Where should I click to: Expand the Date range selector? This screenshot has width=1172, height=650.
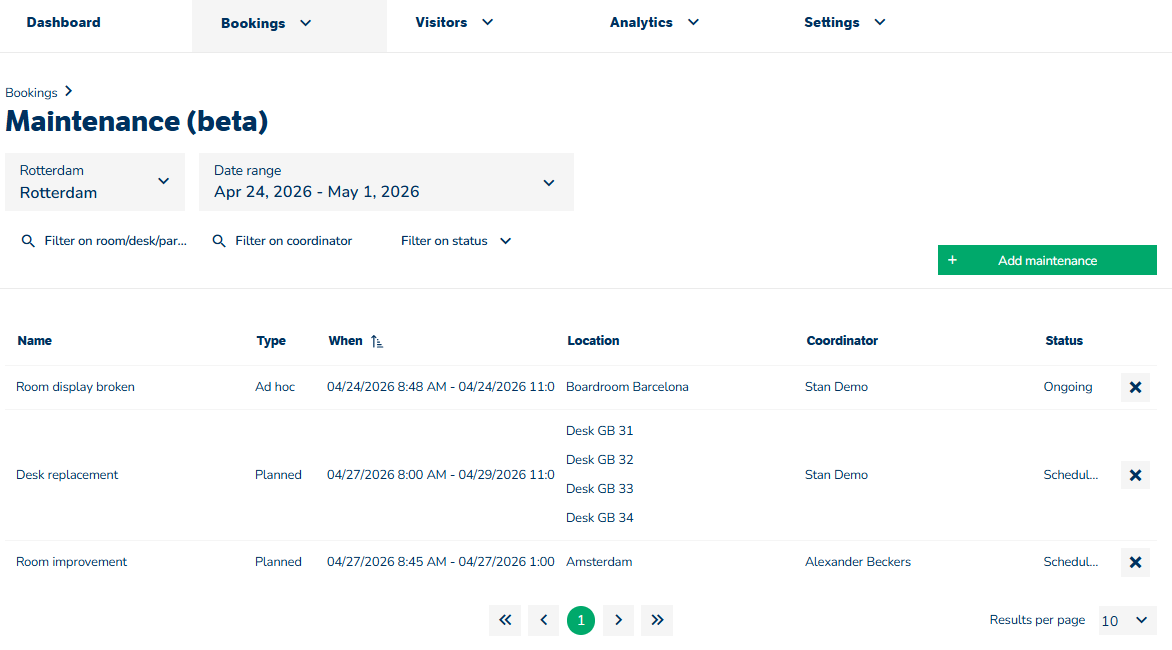[x=386, y=182]
